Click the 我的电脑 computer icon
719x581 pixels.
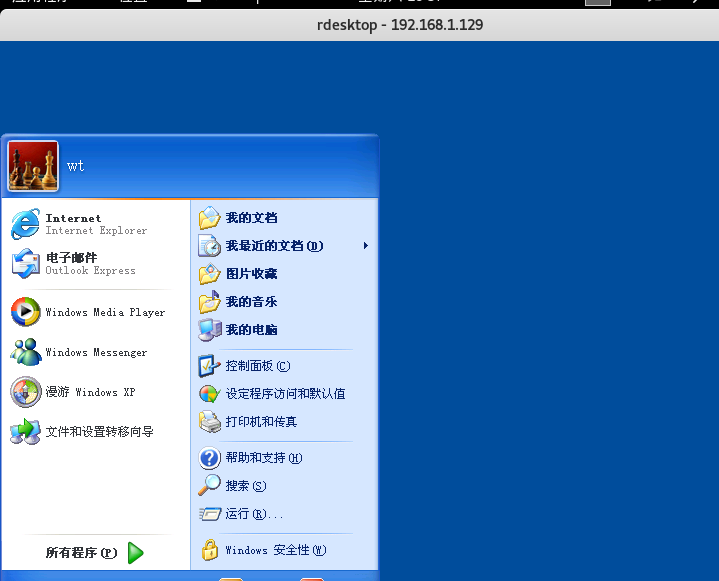tap(210, 330)
